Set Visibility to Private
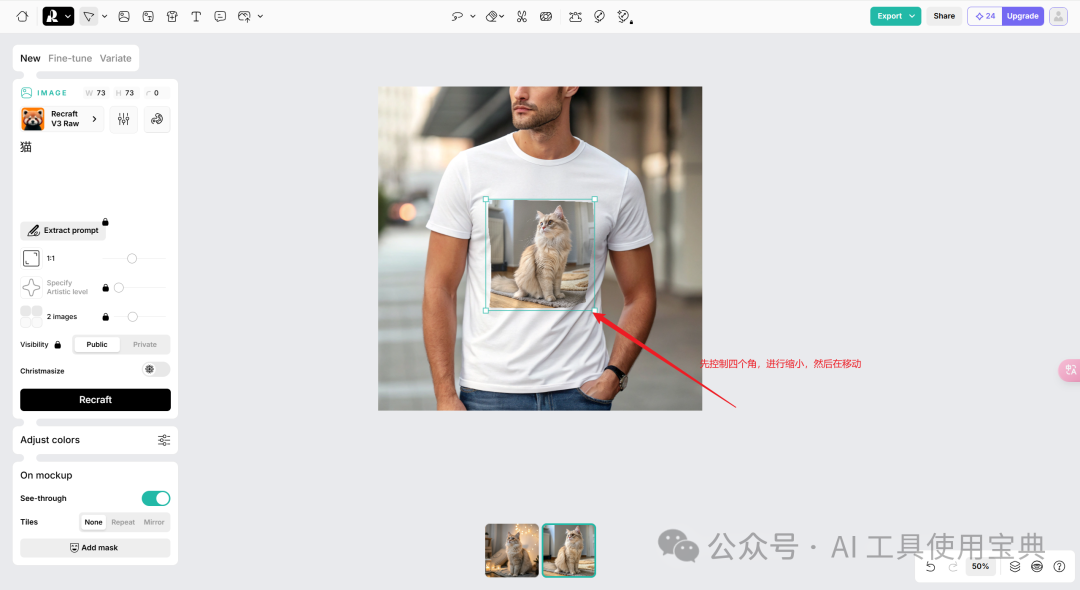Image resolution: width=1080 pixels, height=590 pixels. (145, 344)
